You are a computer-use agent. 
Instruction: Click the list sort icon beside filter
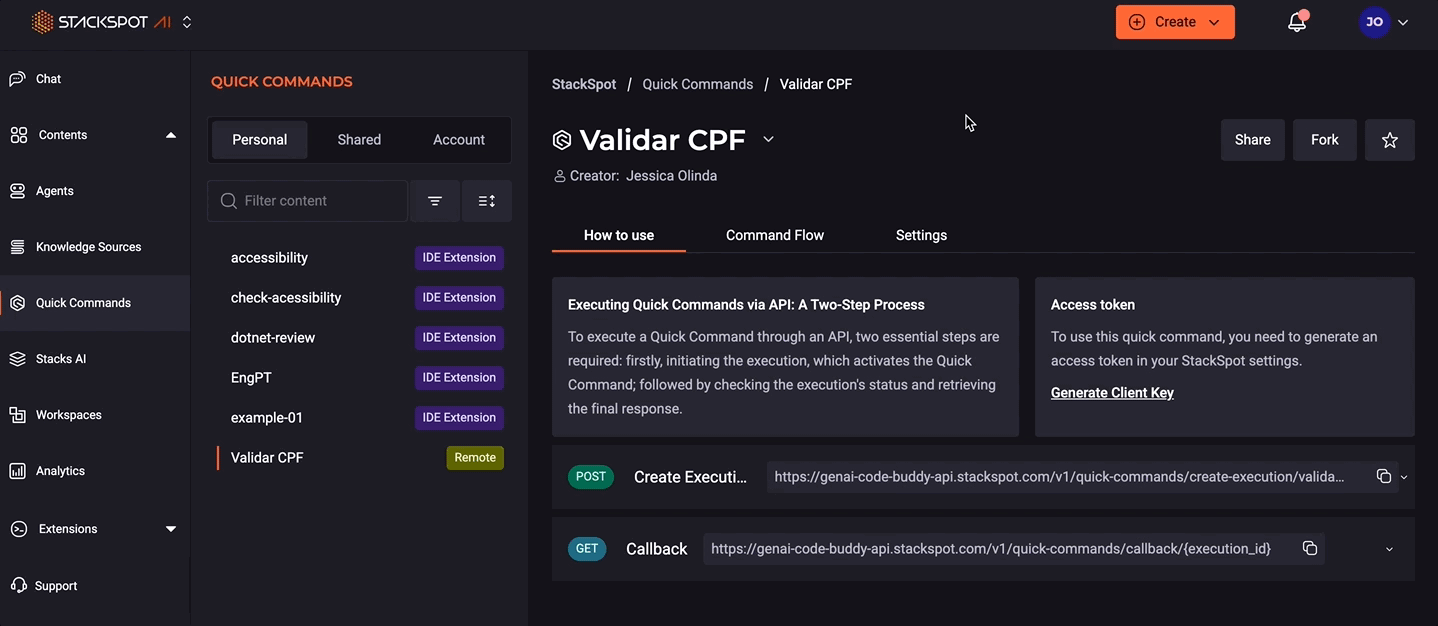pyautogui.click(x=487, y=201)
